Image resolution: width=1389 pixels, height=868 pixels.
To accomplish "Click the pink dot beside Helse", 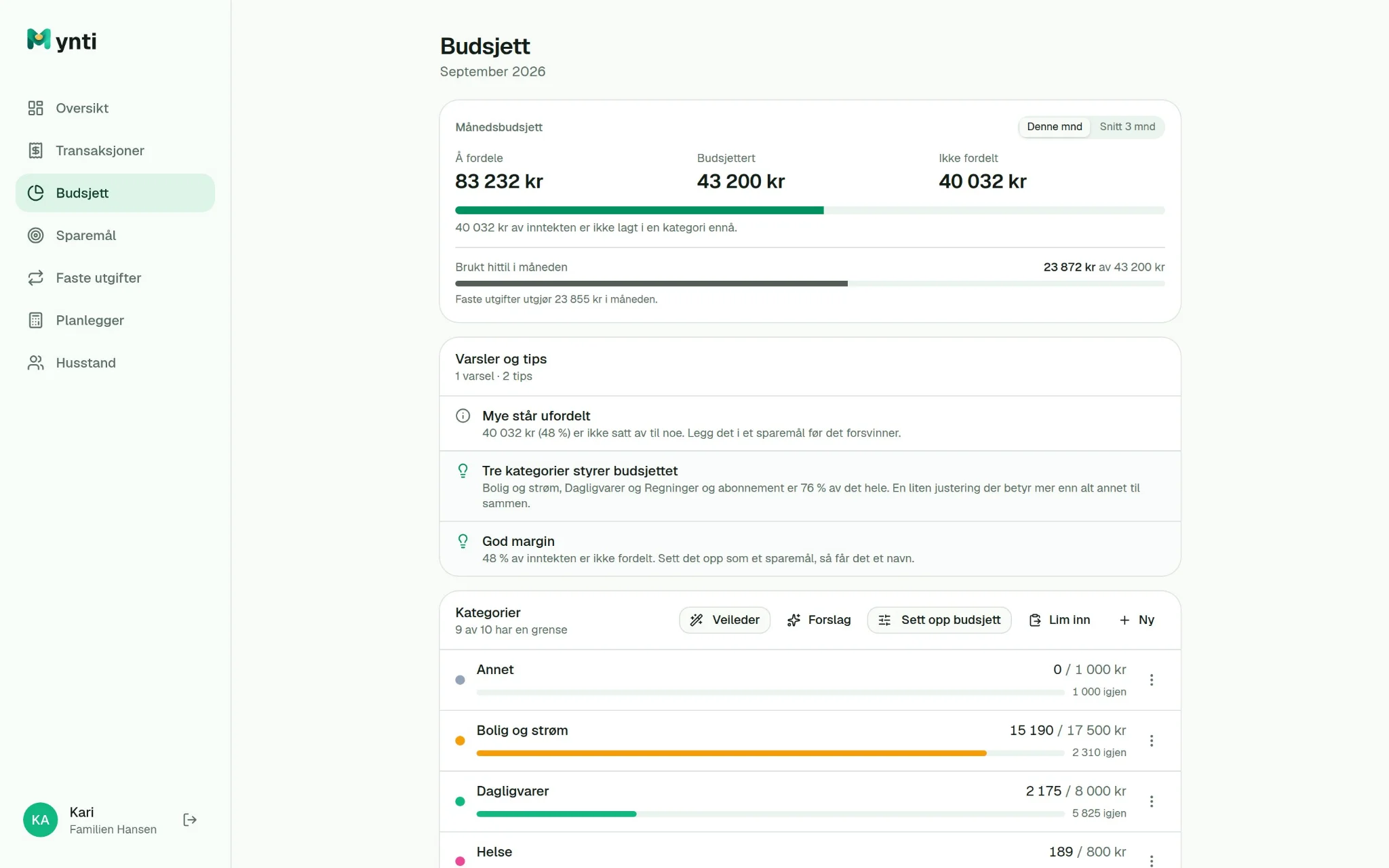I will (x=460, y=861).
